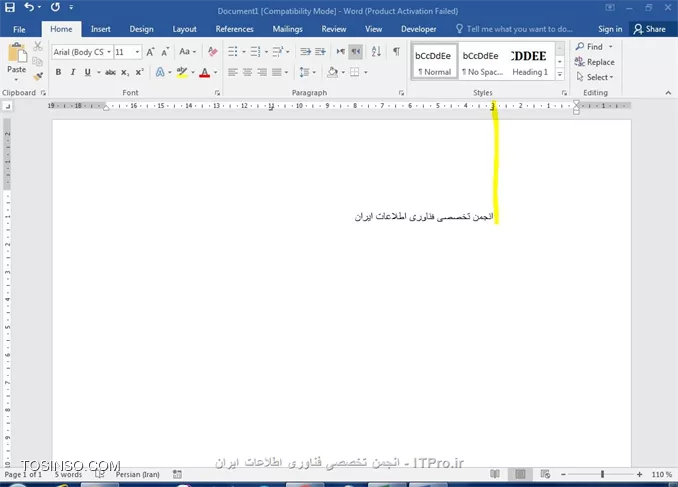This screenshot has height=487, width=678.
Task: Clear all formatting from the text
Action: point(212,52)
